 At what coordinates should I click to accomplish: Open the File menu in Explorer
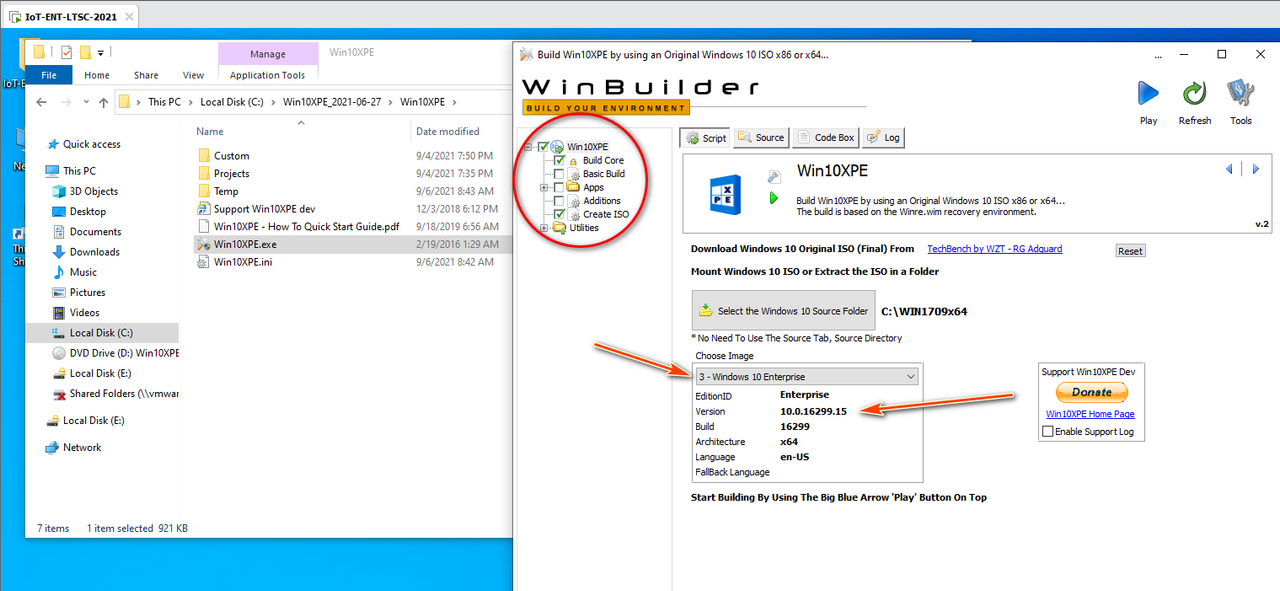pos(48,75)
